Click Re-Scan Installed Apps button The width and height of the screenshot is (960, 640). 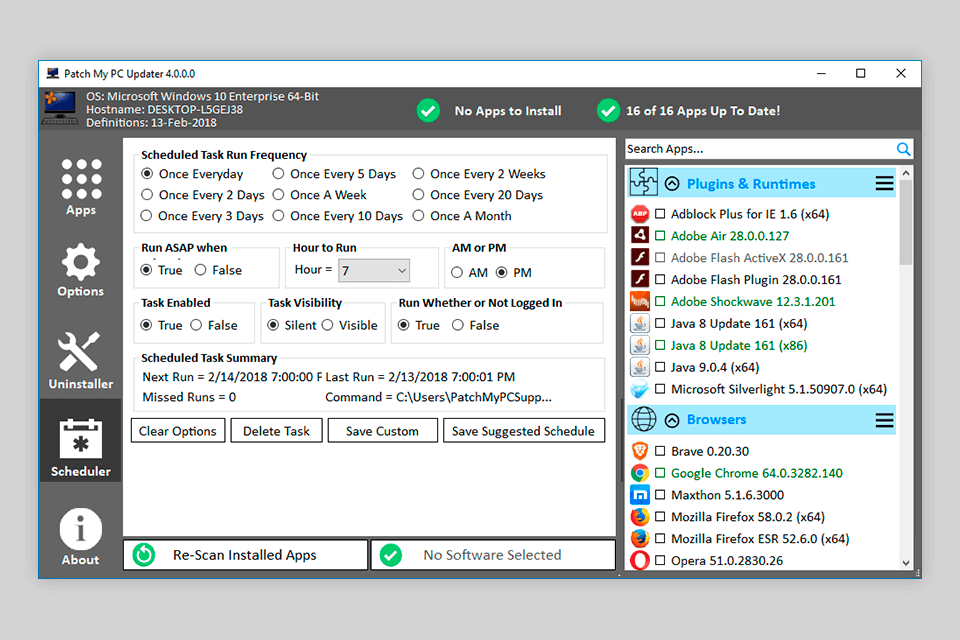[x=246, y=555]
